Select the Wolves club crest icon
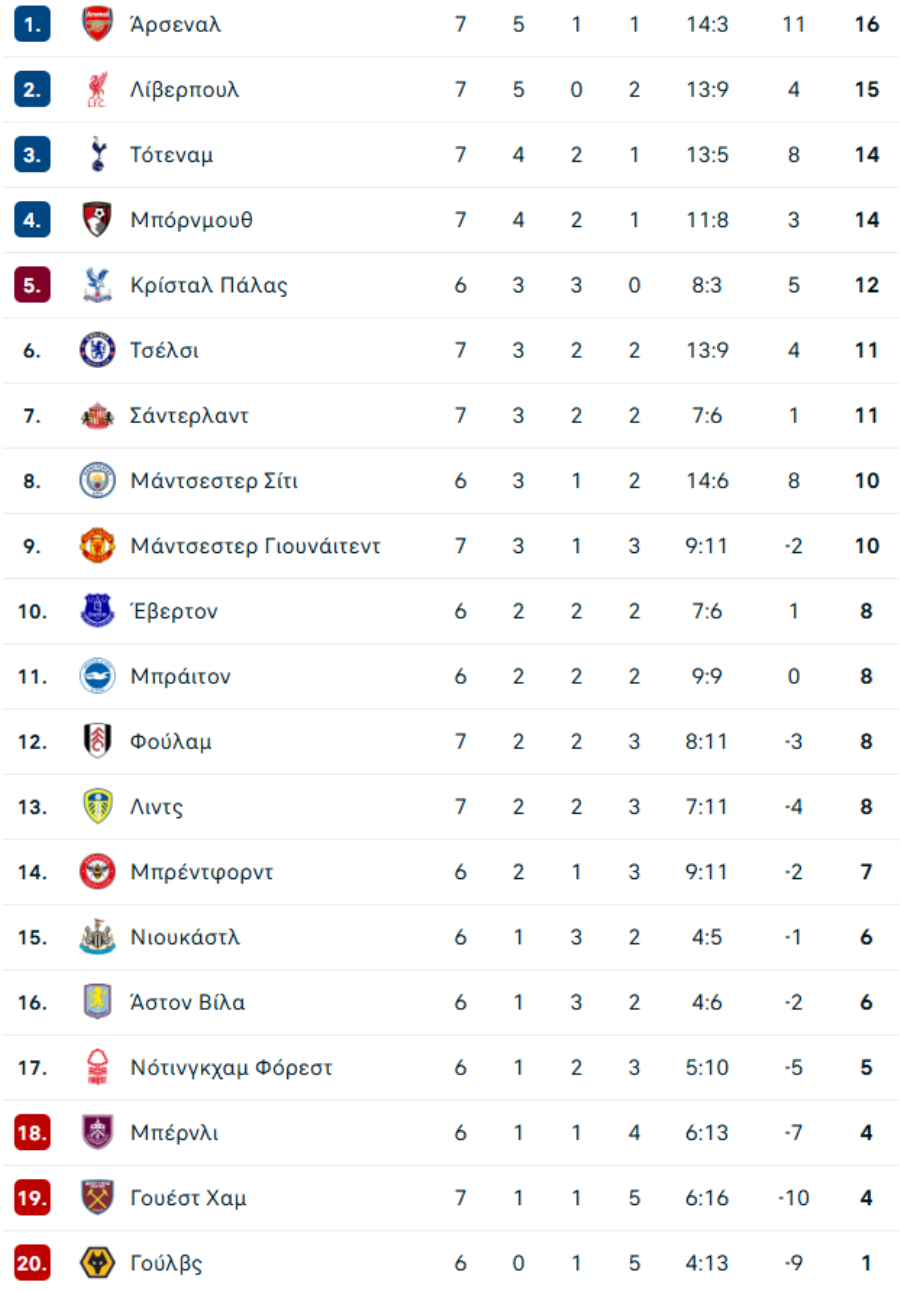Screen dimensions: 900x1291 [97, 1263]
